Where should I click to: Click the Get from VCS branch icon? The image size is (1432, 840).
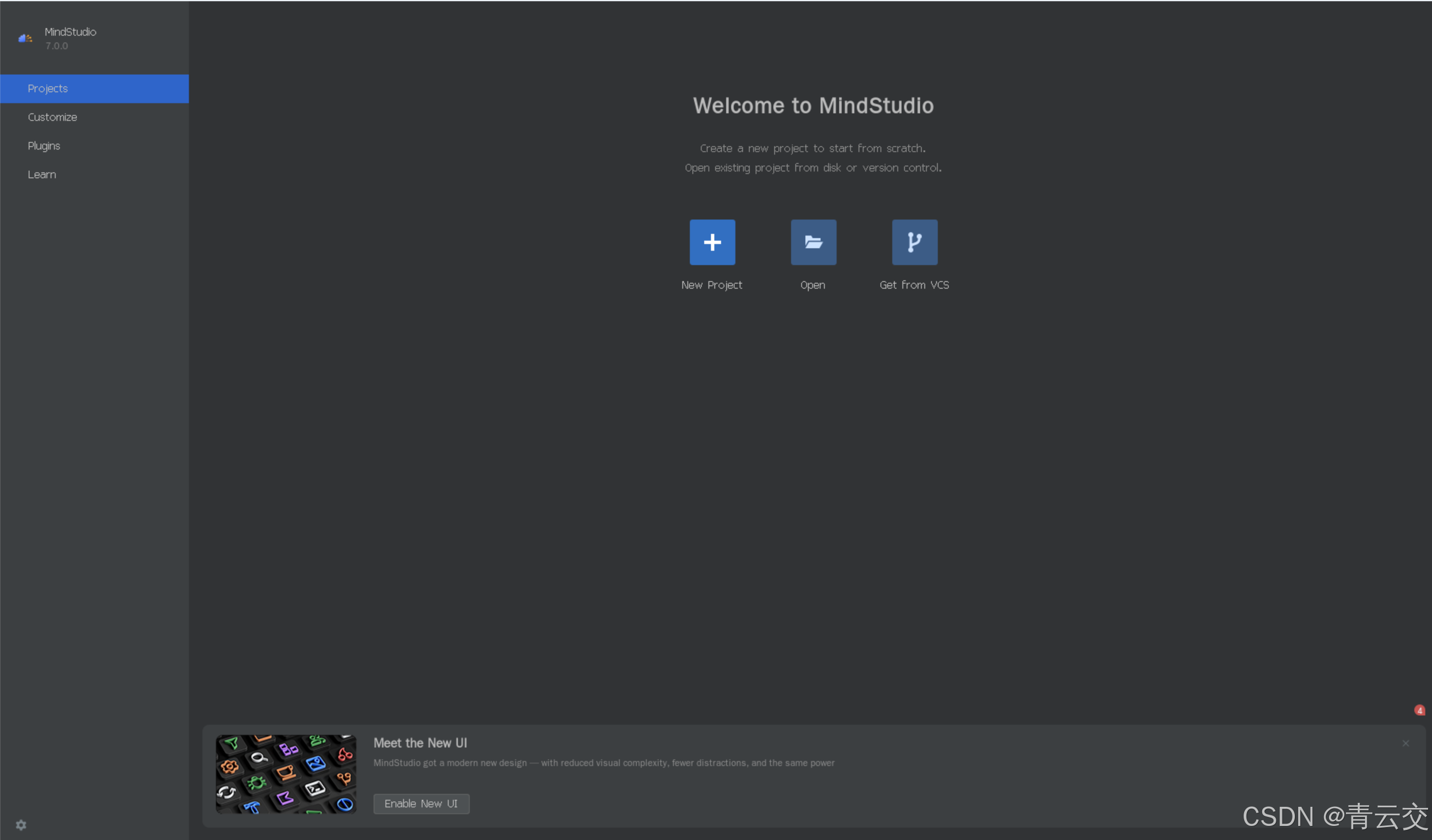point(914,242)
